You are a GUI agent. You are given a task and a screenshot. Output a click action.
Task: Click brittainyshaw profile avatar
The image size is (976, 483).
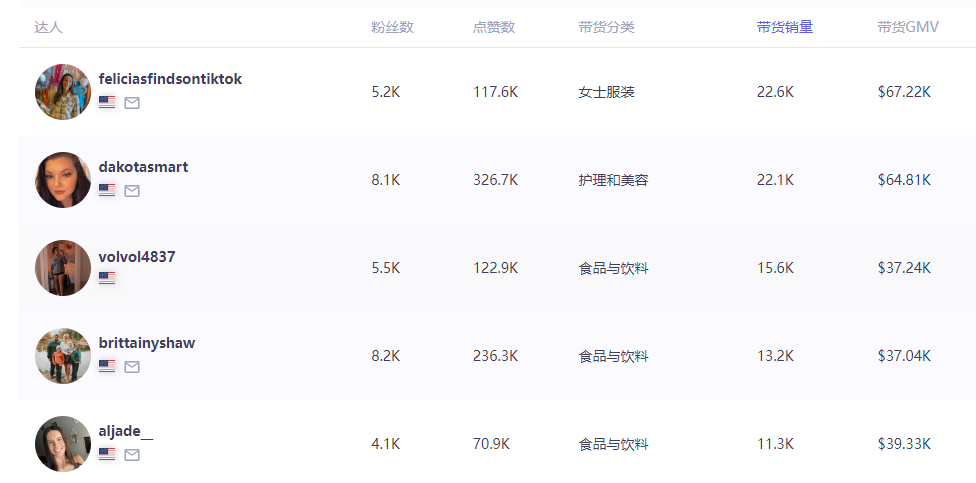[63, 356]
